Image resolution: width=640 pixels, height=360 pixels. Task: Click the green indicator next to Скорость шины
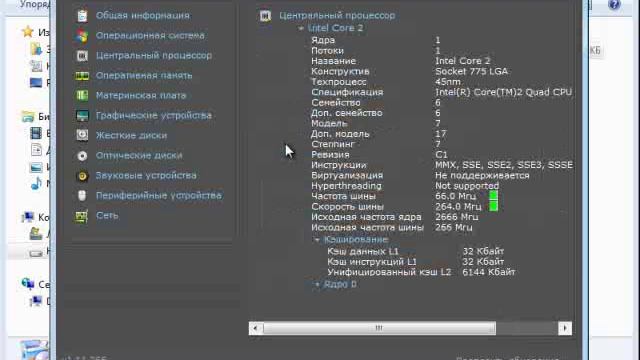(x=493, y=206)
